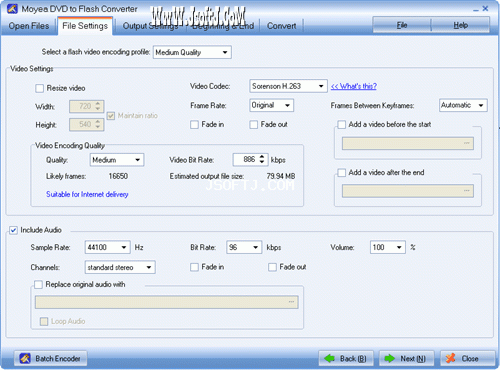Viewport: 500px width, 370px height.
Task: Minimize the converter window
Action: tap(476, 9)
